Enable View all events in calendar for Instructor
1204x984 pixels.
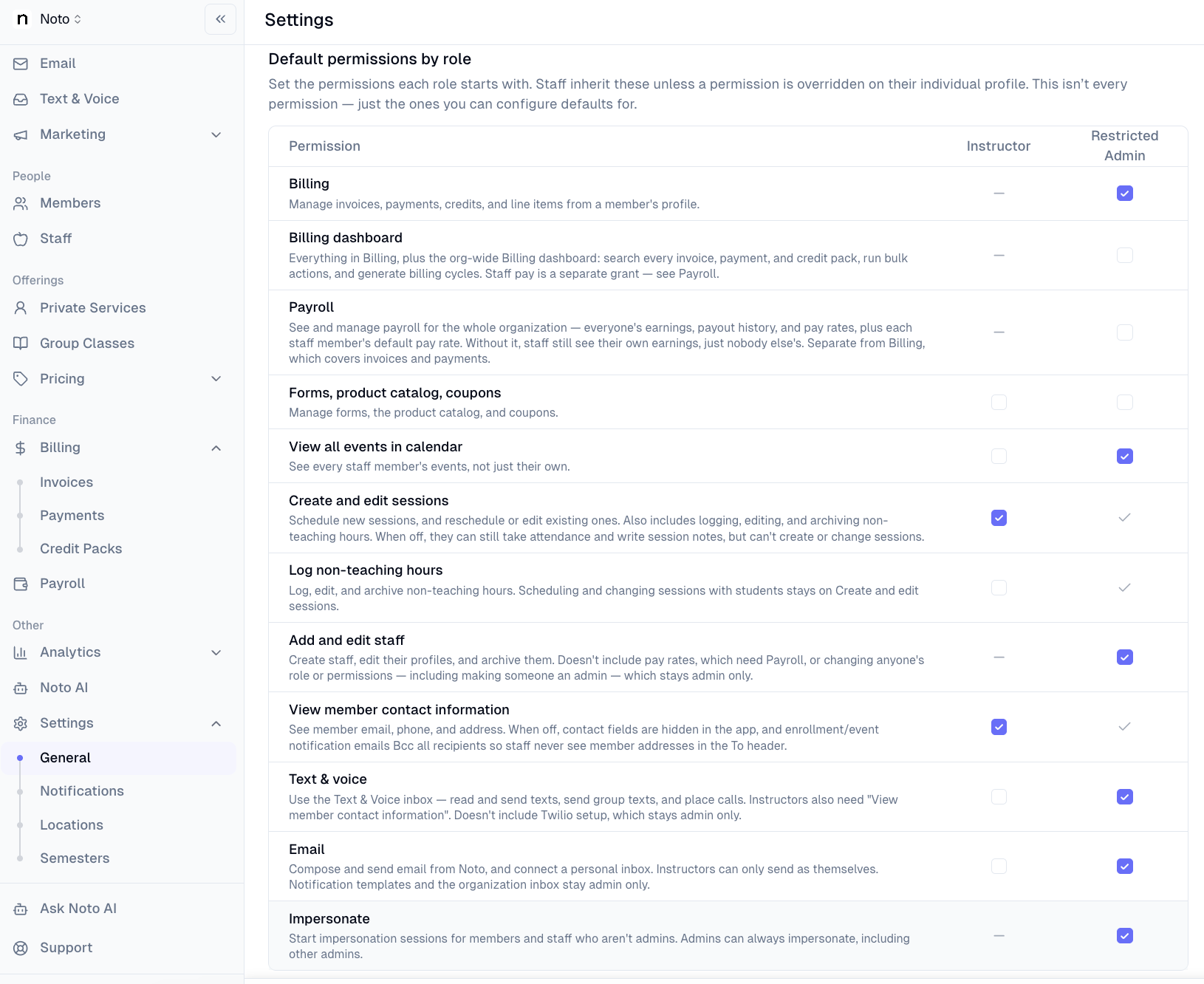point(999,457)
